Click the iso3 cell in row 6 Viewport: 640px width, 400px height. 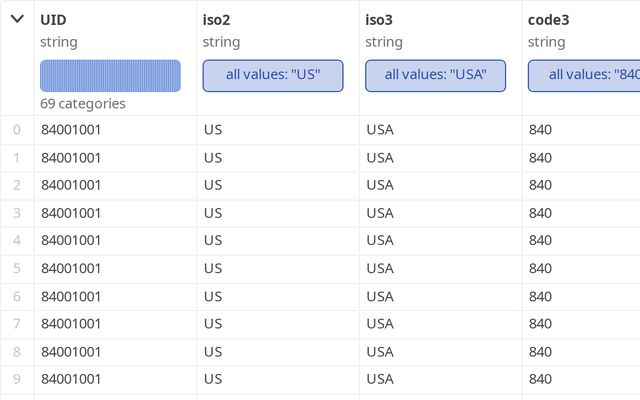380,296
